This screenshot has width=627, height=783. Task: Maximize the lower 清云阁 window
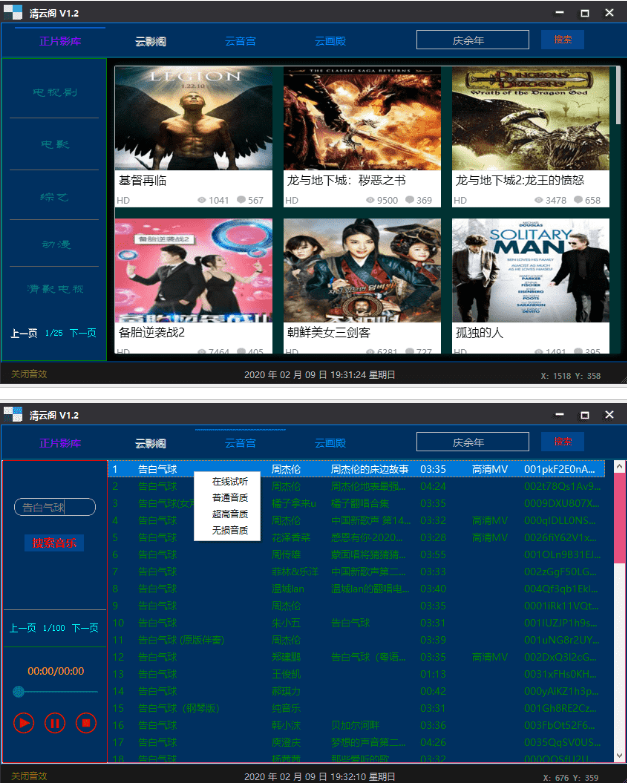[585, 415]
